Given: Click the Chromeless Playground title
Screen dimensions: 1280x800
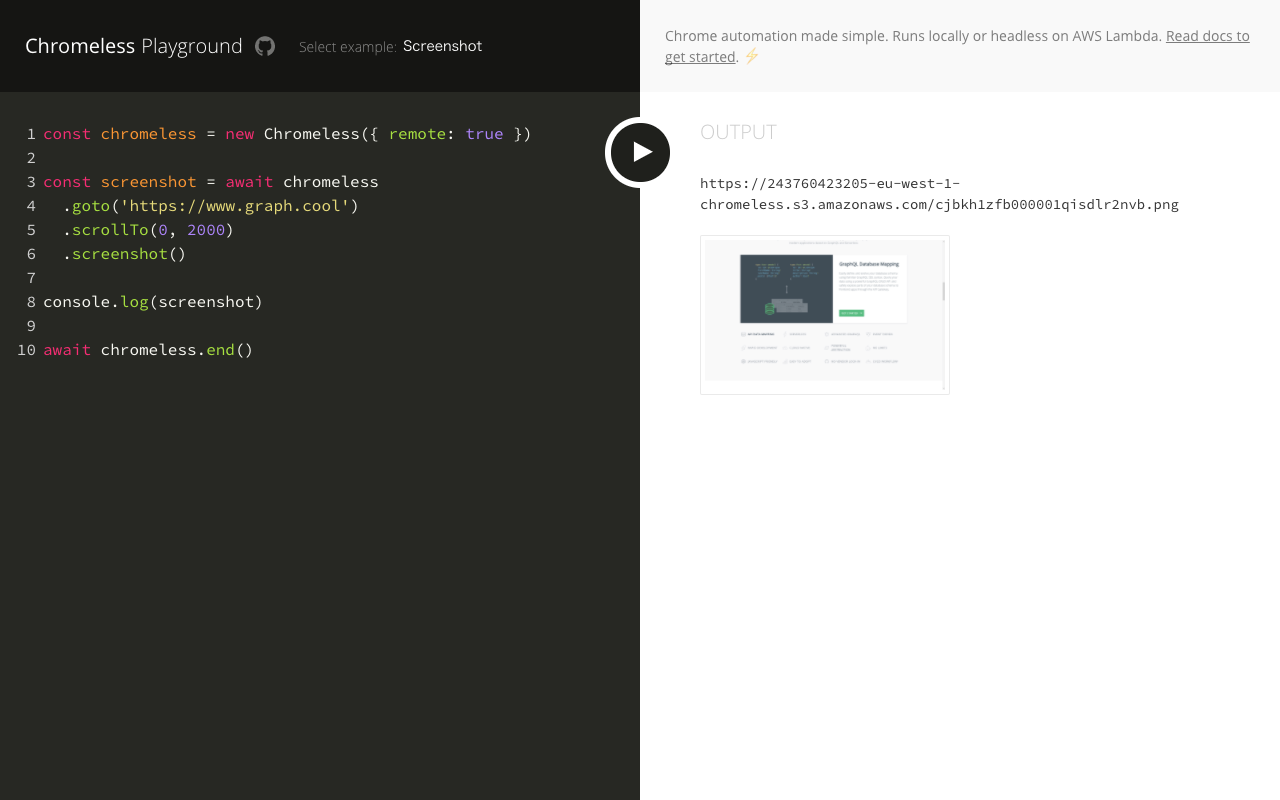Looking at the screenshot, I should 134,46.
